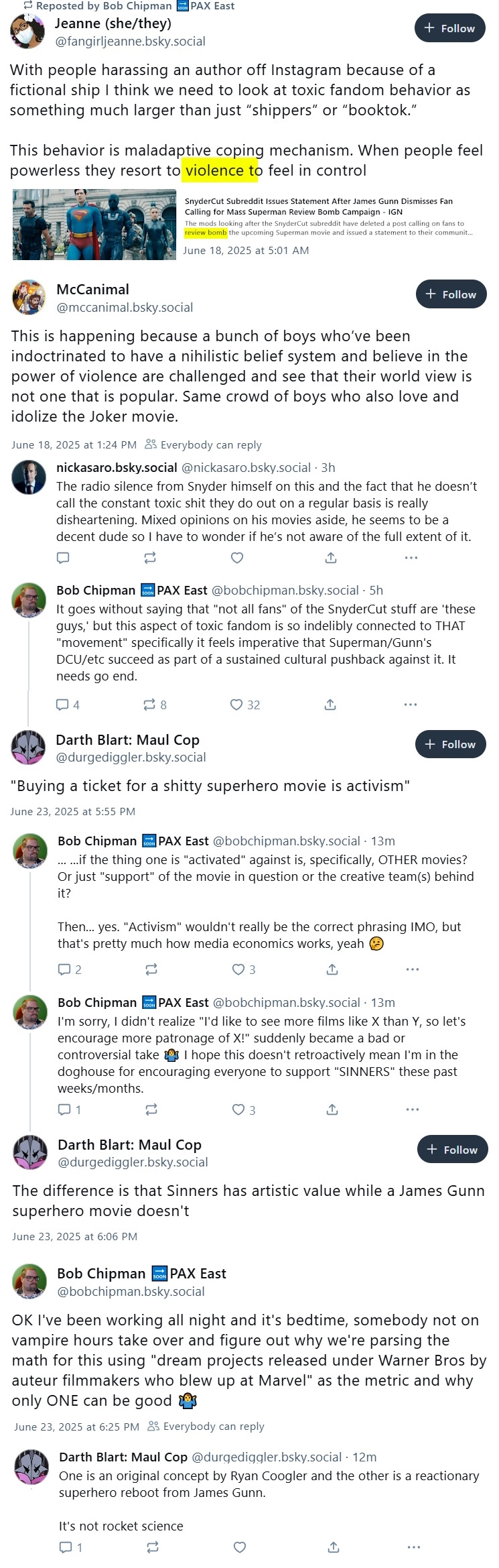Share nickasaro's post via the share icon

pos(331,558)
